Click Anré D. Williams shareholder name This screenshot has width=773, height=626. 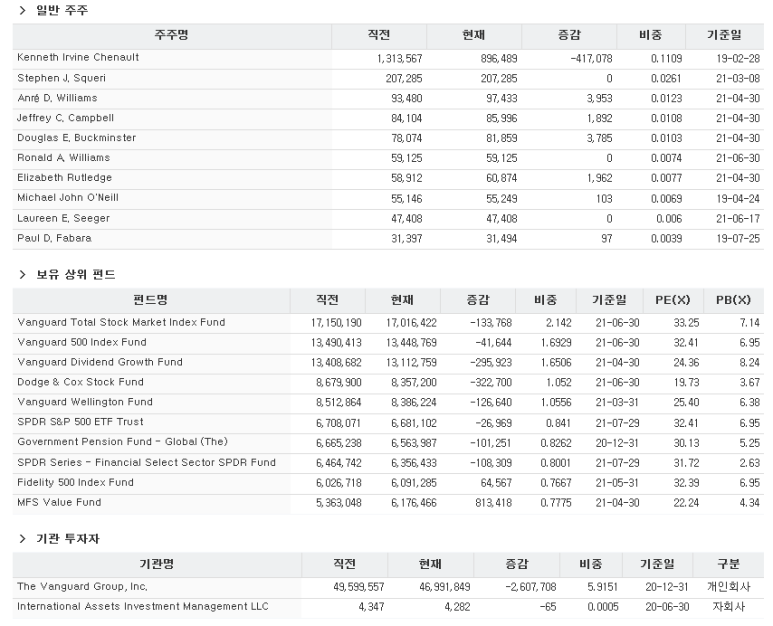pyautogui.click(x=57, y=98)
